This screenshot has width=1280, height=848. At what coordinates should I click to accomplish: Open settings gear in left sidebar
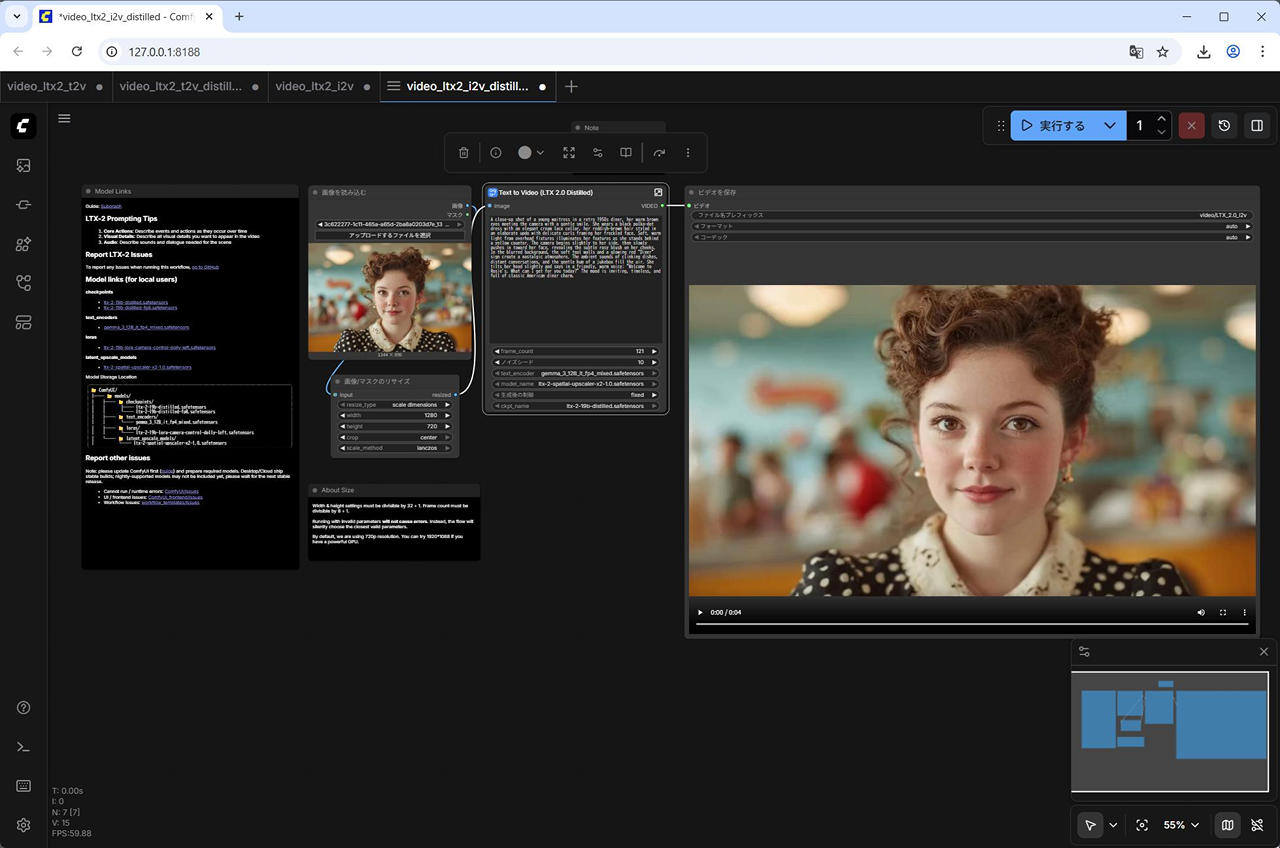[x=24, y=825]
